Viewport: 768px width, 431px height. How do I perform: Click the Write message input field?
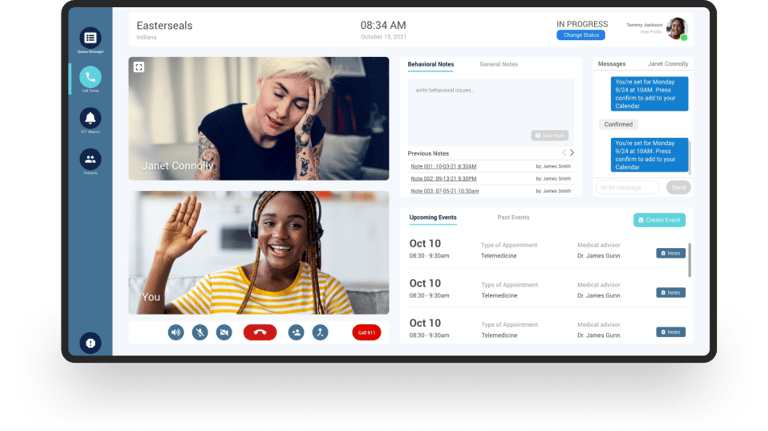(x=627, y=187)
